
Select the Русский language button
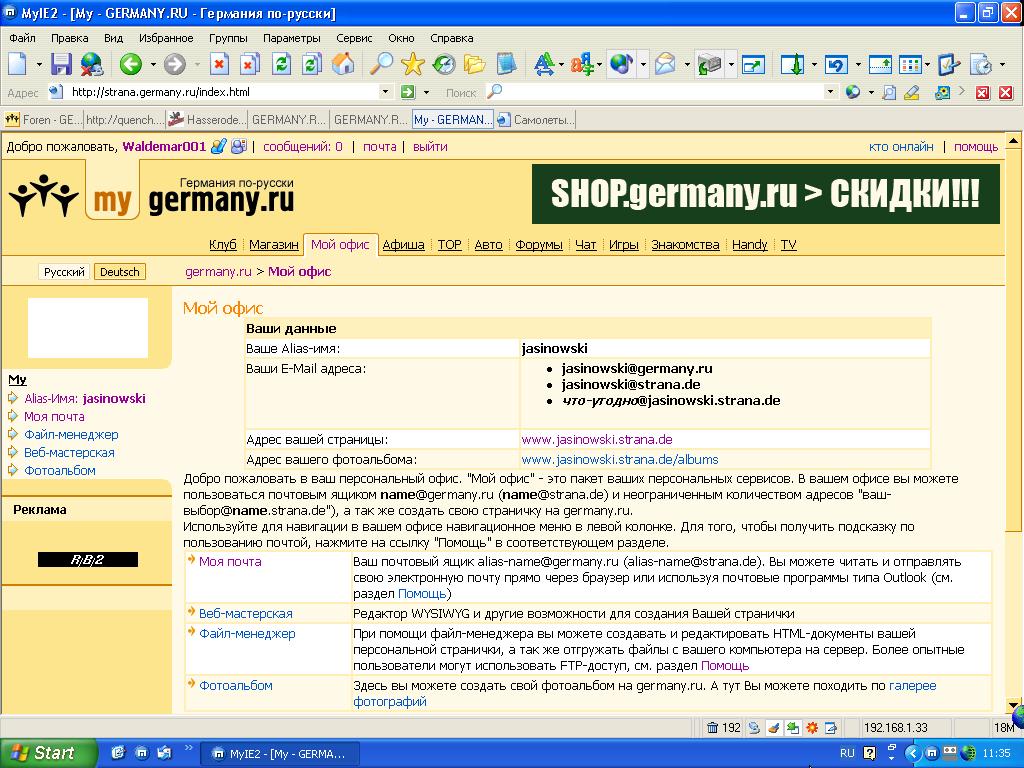(x=64, y=272)
